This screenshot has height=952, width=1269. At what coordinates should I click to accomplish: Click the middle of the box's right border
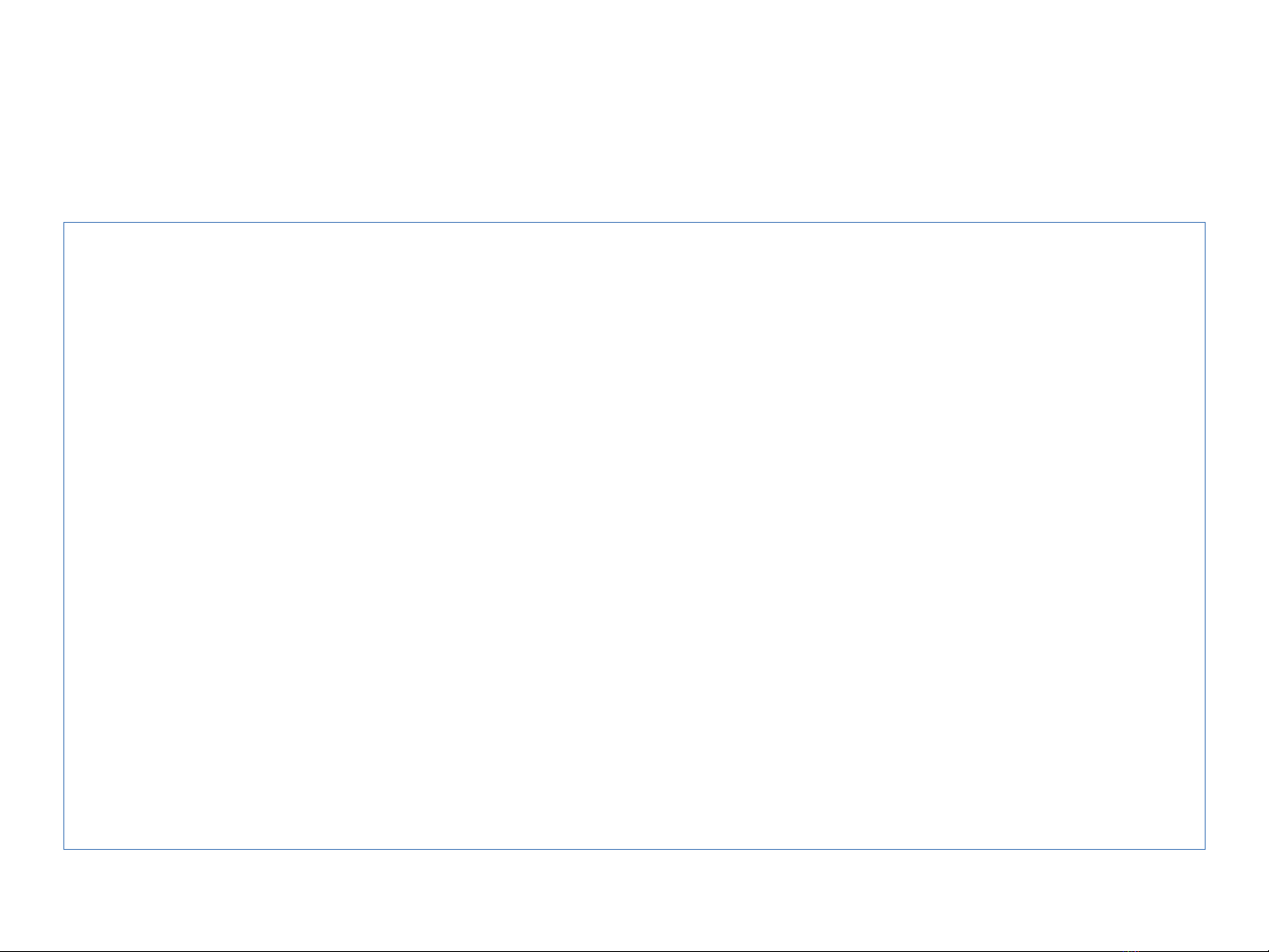pos(1205,535)
